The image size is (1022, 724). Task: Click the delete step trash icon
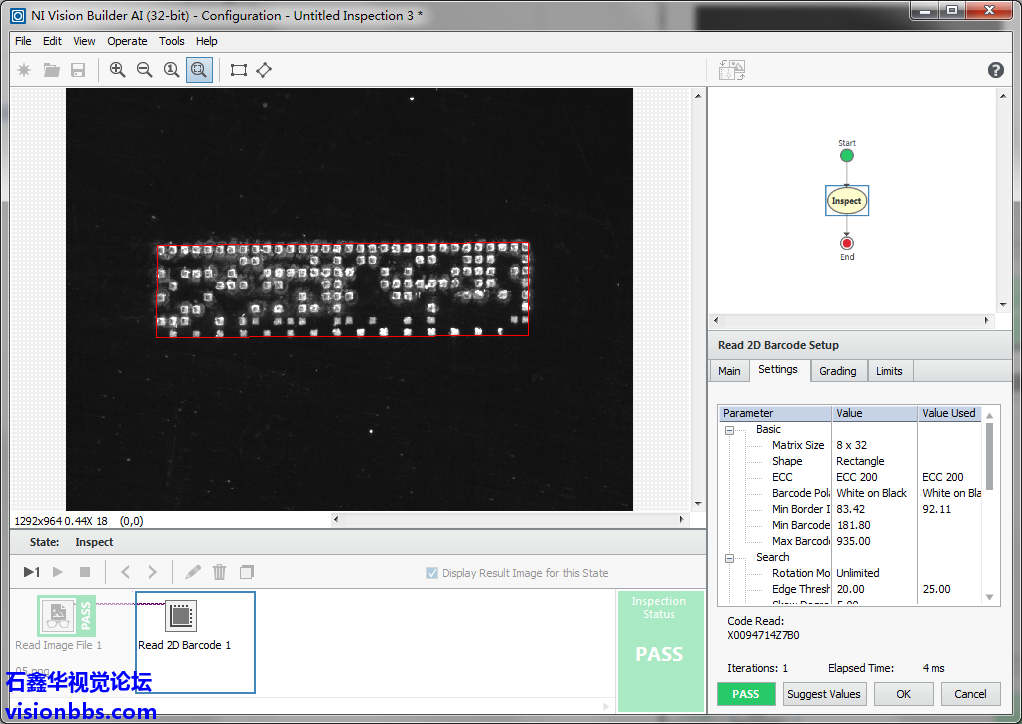point(220,572)
